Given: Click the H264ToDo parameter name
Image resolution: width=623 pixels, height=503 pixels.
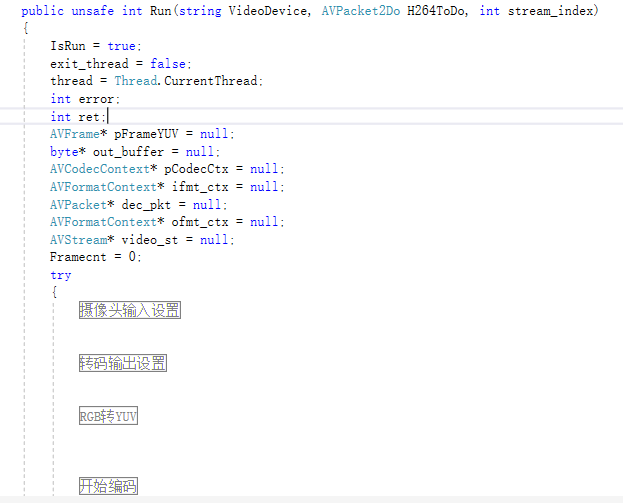Looking at the screenshot, I should click(435, 11).
